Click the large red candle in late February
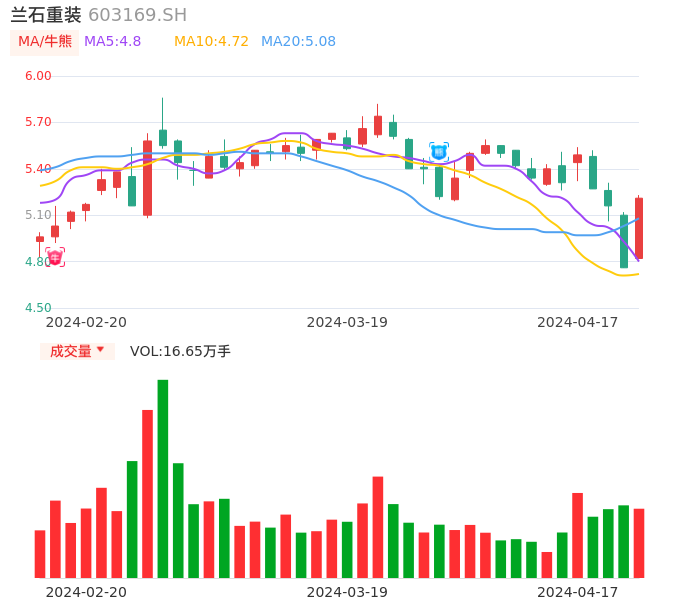 coord(148,178)
